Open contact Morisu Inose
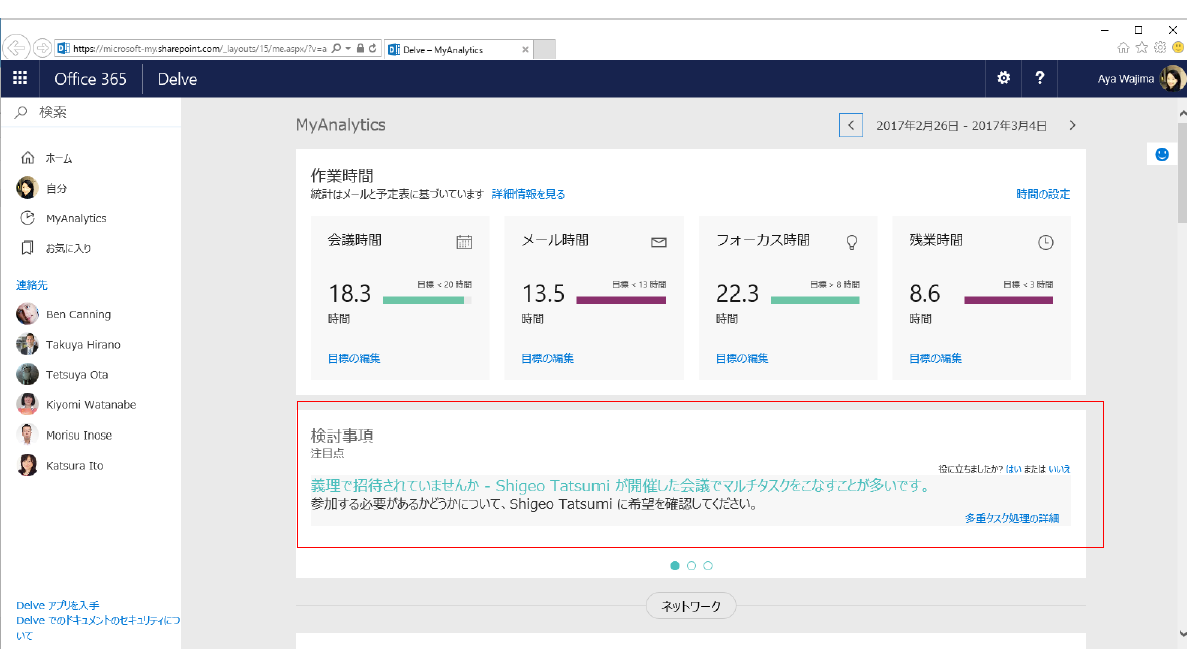Viewport: 1187px width, 667px height. point(79,435)
